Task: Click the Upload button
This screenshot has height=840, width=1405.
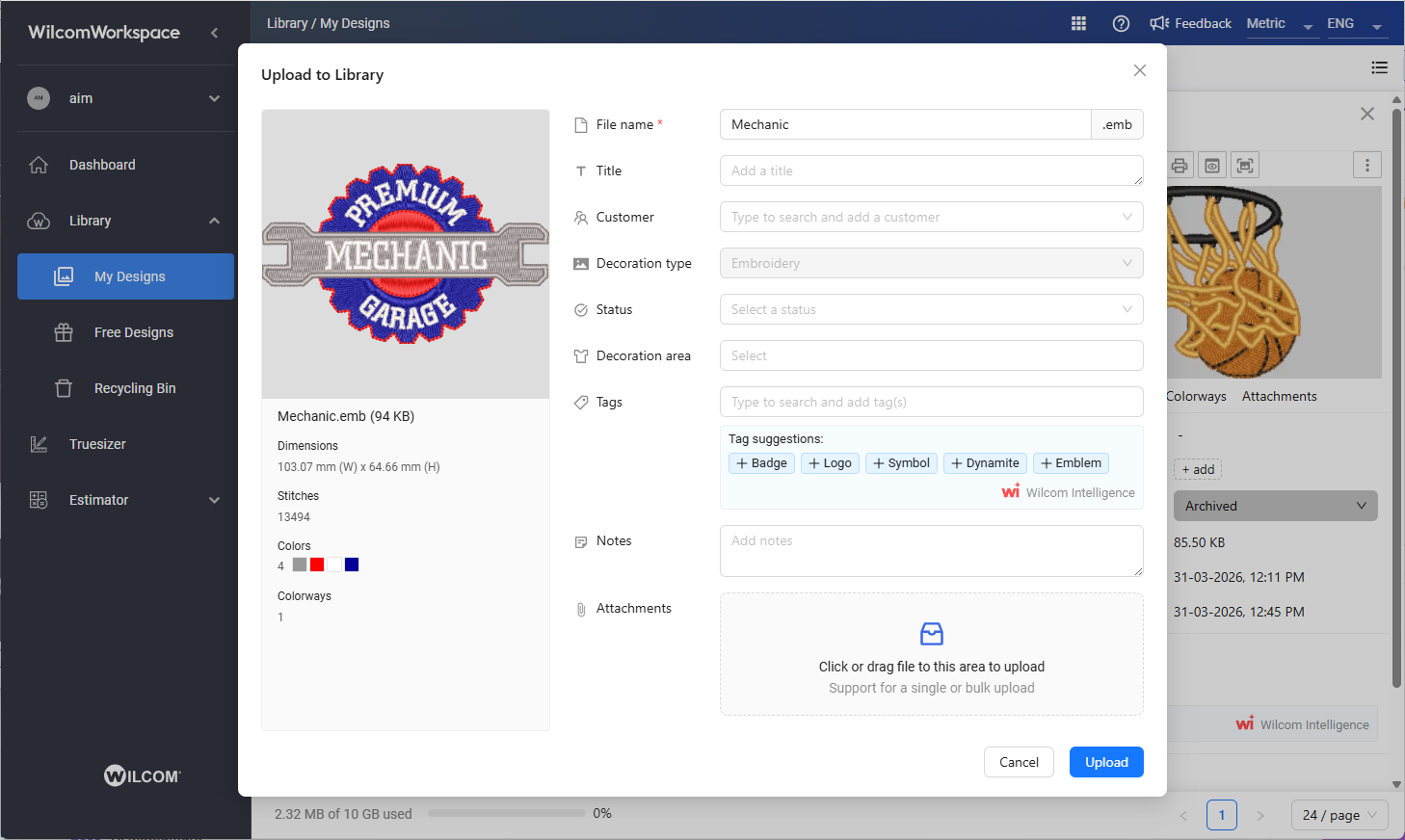Action: (1105, 762)
